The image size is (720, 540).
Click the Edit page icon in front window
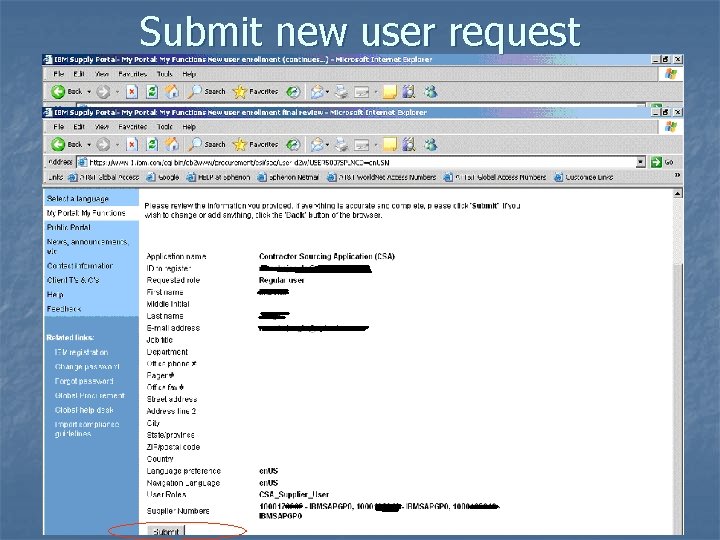(x=362, y=145)
